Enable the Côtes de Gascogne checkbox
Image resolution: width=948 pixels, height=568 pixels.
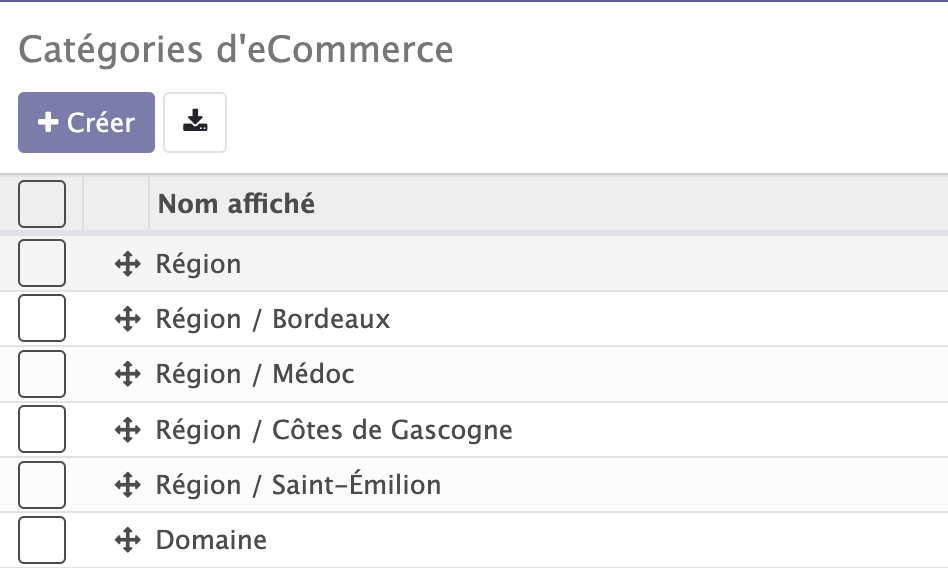coord(42,429)
